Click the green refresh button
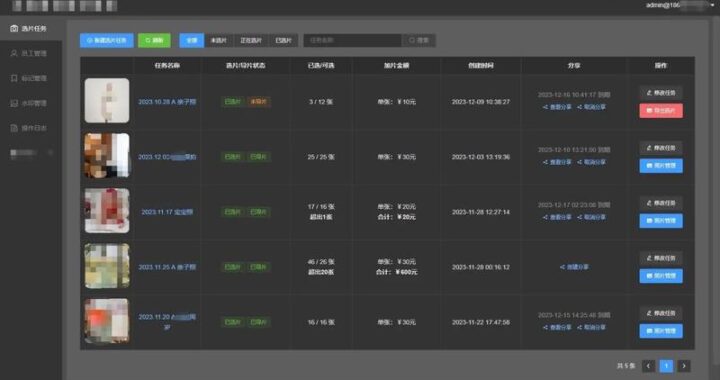The width and height of the screenshot is (720, 380). [x=154, y=40]
